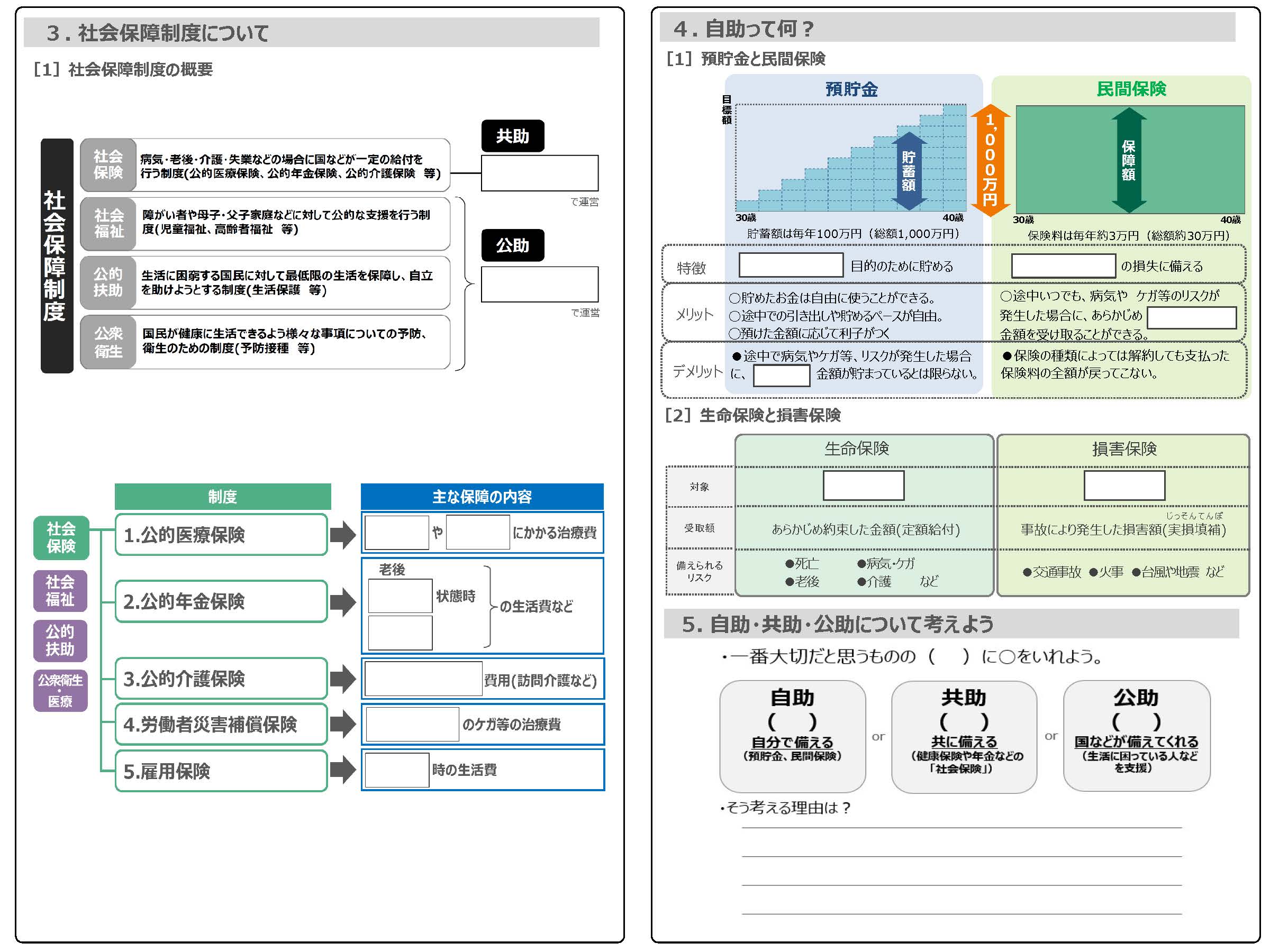Screen dimensions: 1270x952
Task: Click the text 貯蓄額は毎年100万円(総額1,000万円)
Action: [x=853, y=234]
